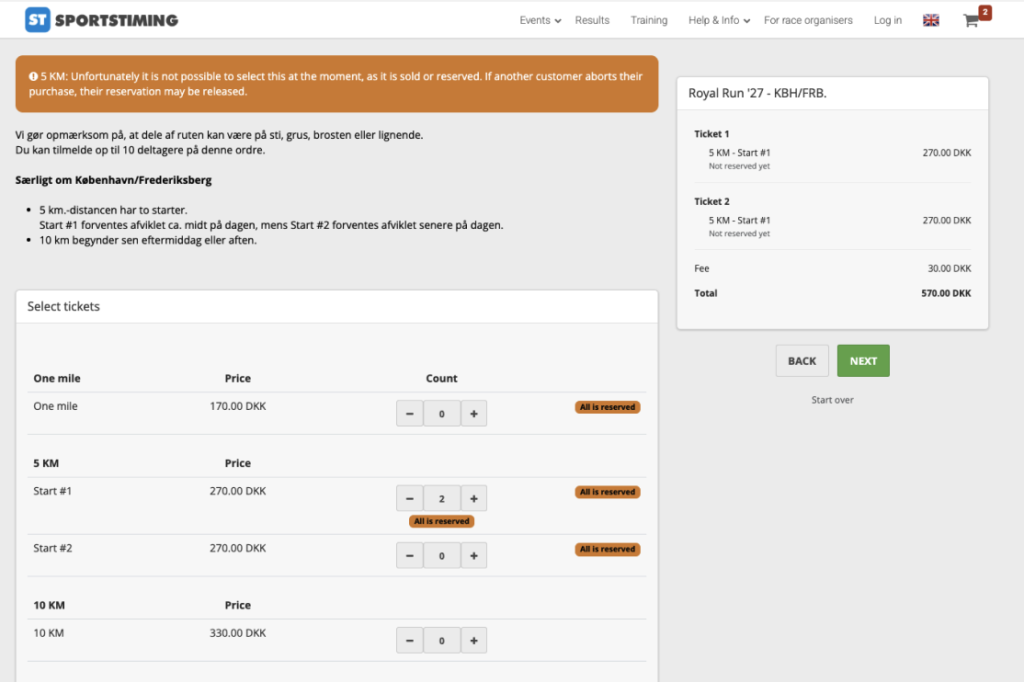Increase Start #2 ticket count
This screenshot has height=682, width=1024.
474,555
